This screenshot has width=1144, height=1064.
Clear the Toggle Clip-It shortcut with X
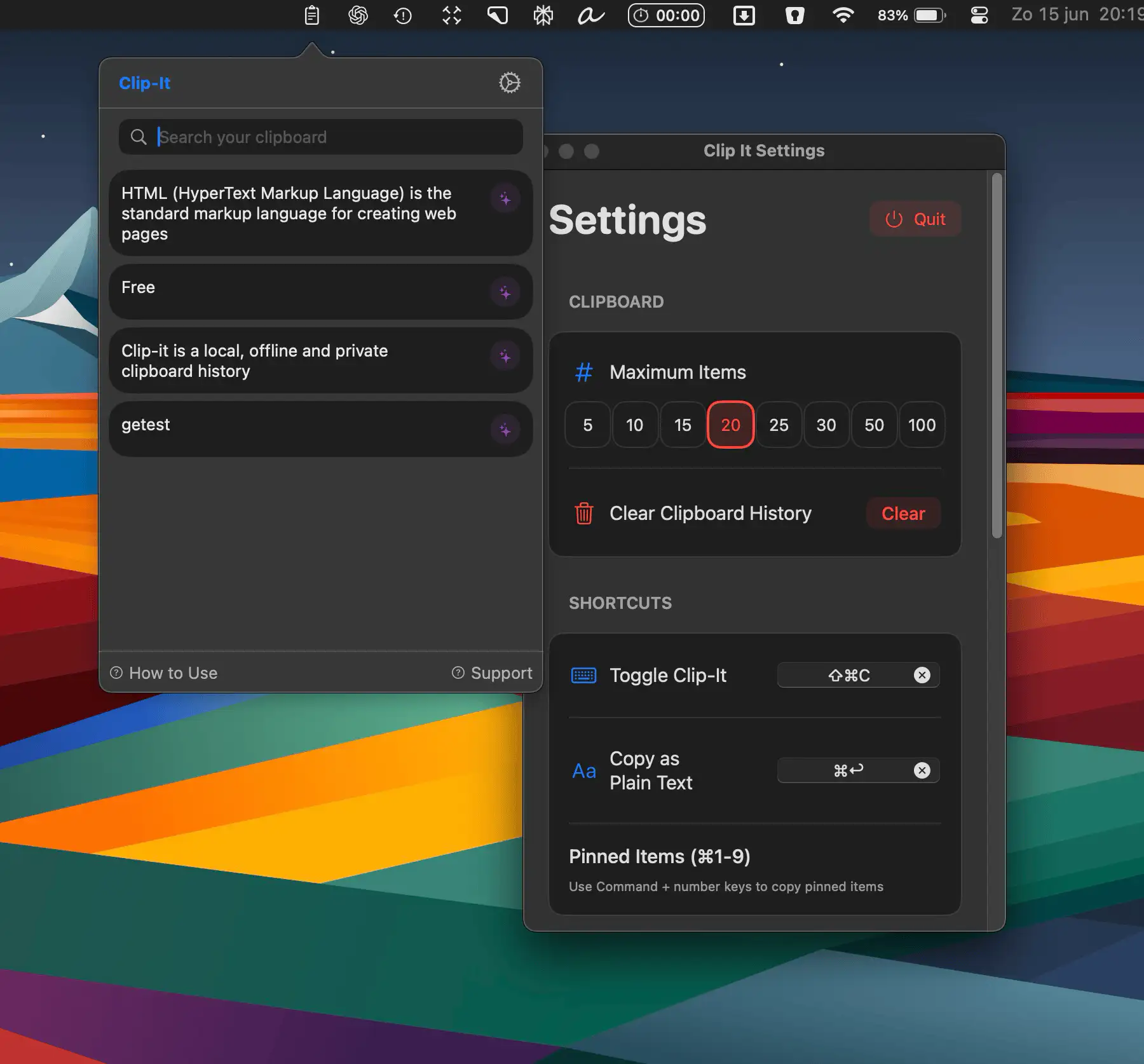click(x=922, y=675)
